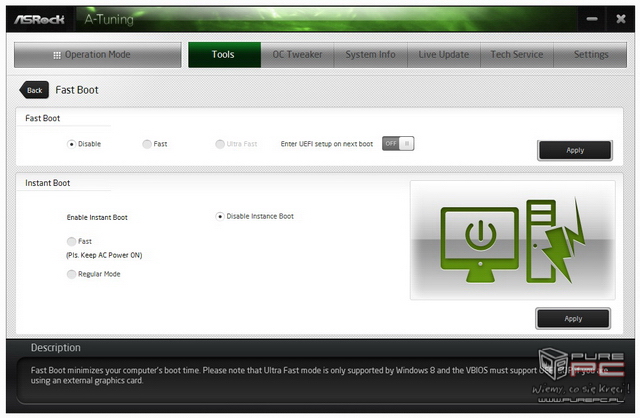Go to the Live Update tab
The image size is (640, 418).
pyautogui.click(x=443, y=55)
